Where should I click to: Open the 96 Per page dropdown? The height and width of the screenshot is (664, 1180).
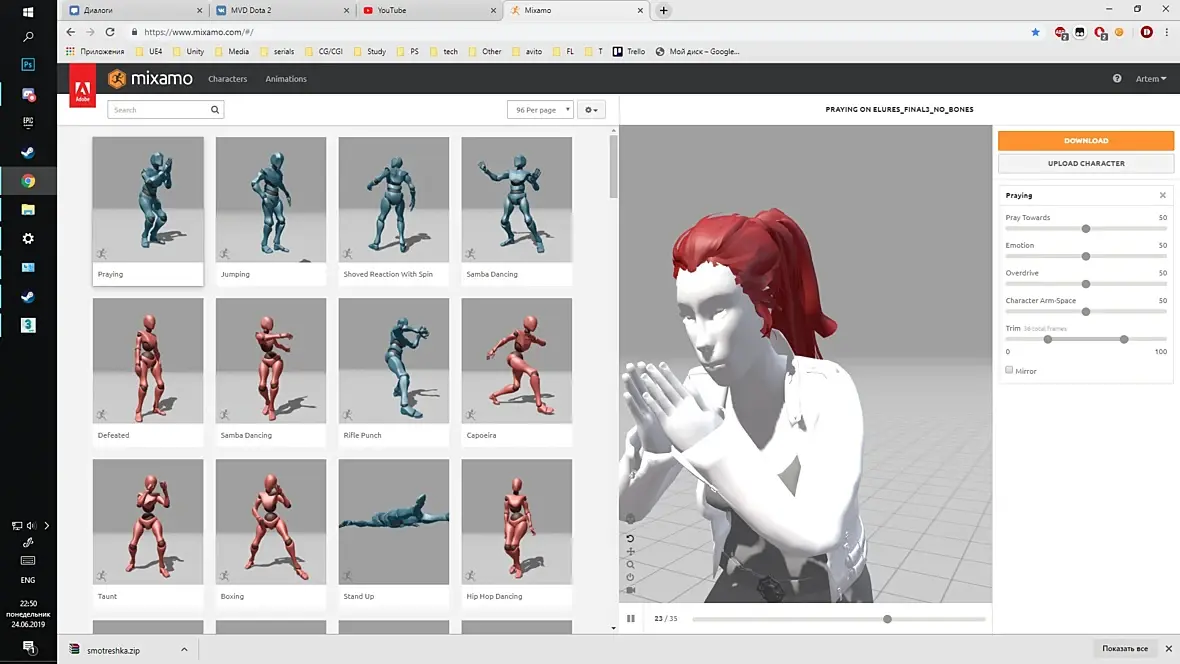click(540, 110)
